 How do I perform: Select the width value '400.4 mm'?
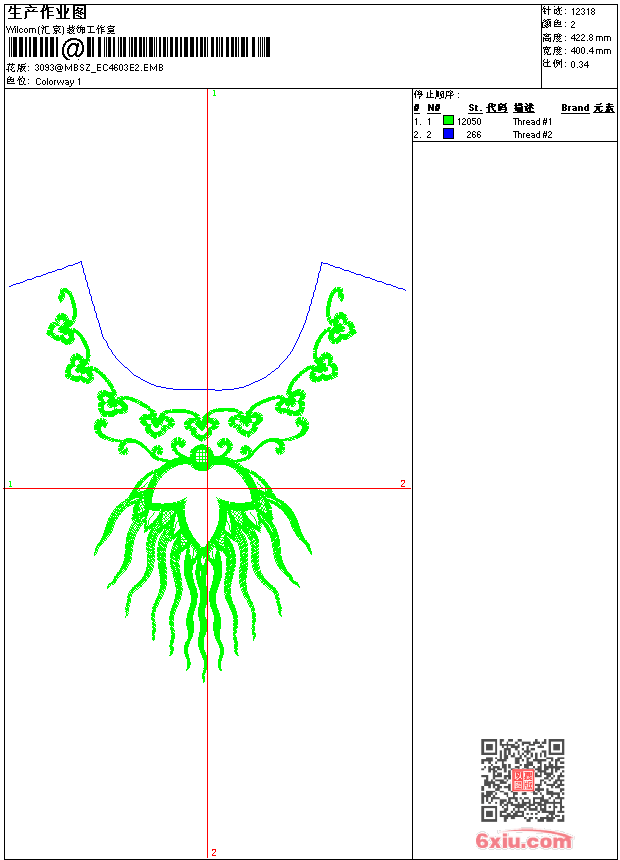click(x=590, y=51)
